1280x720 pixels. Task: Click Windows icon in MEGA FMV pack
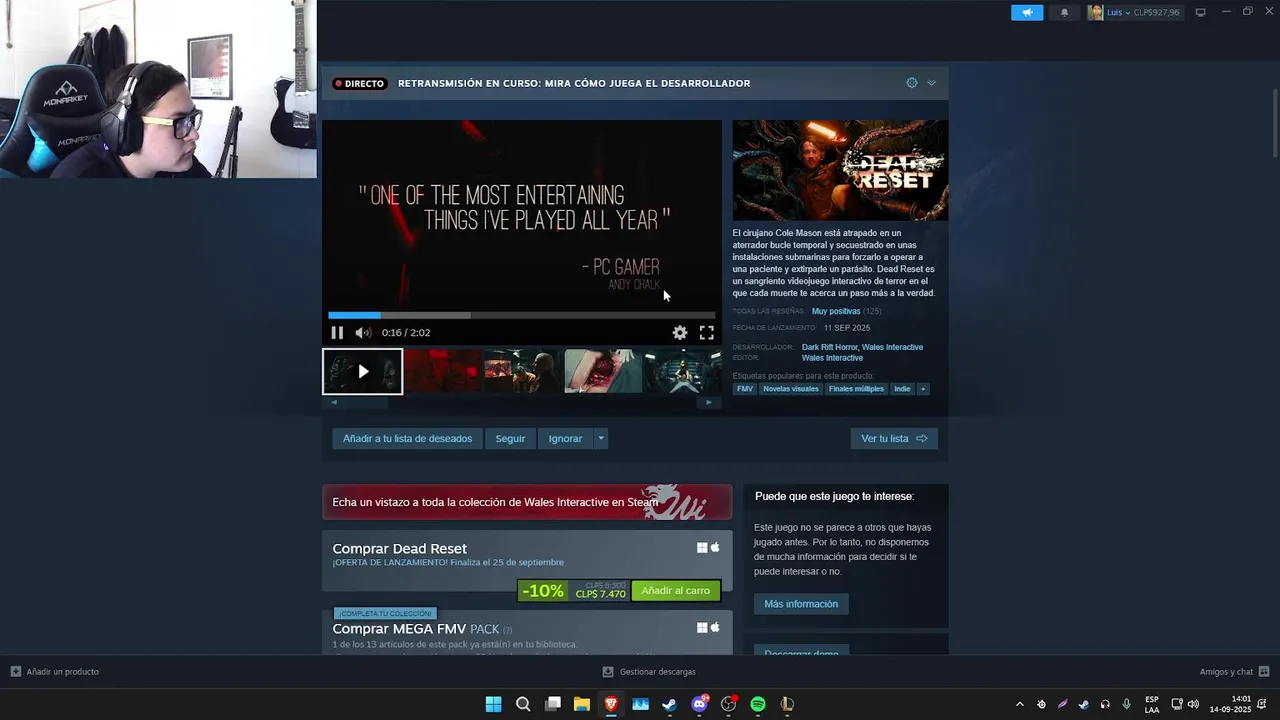702,628
